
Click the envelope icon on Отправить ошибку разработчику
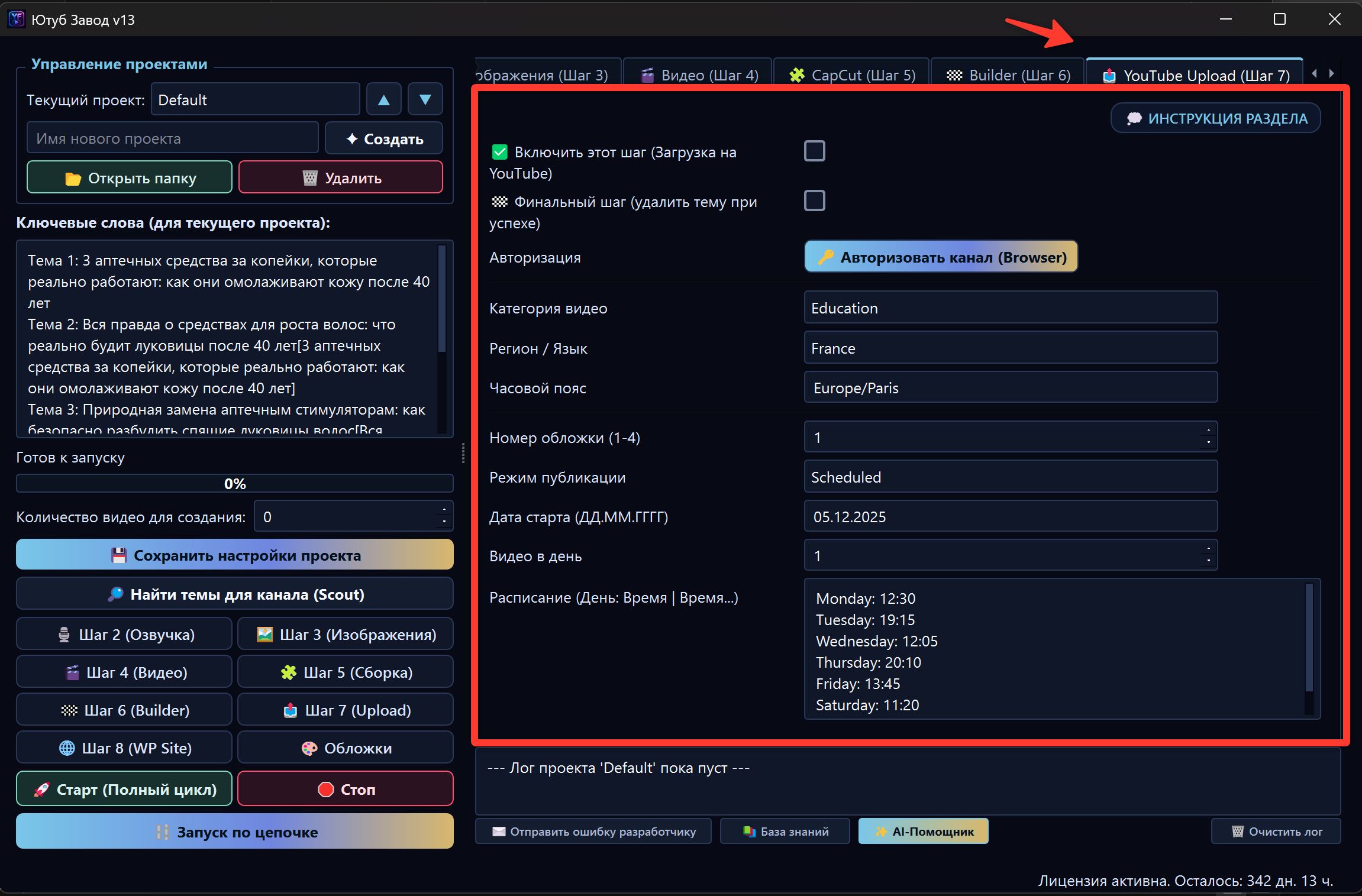(499, 832)
